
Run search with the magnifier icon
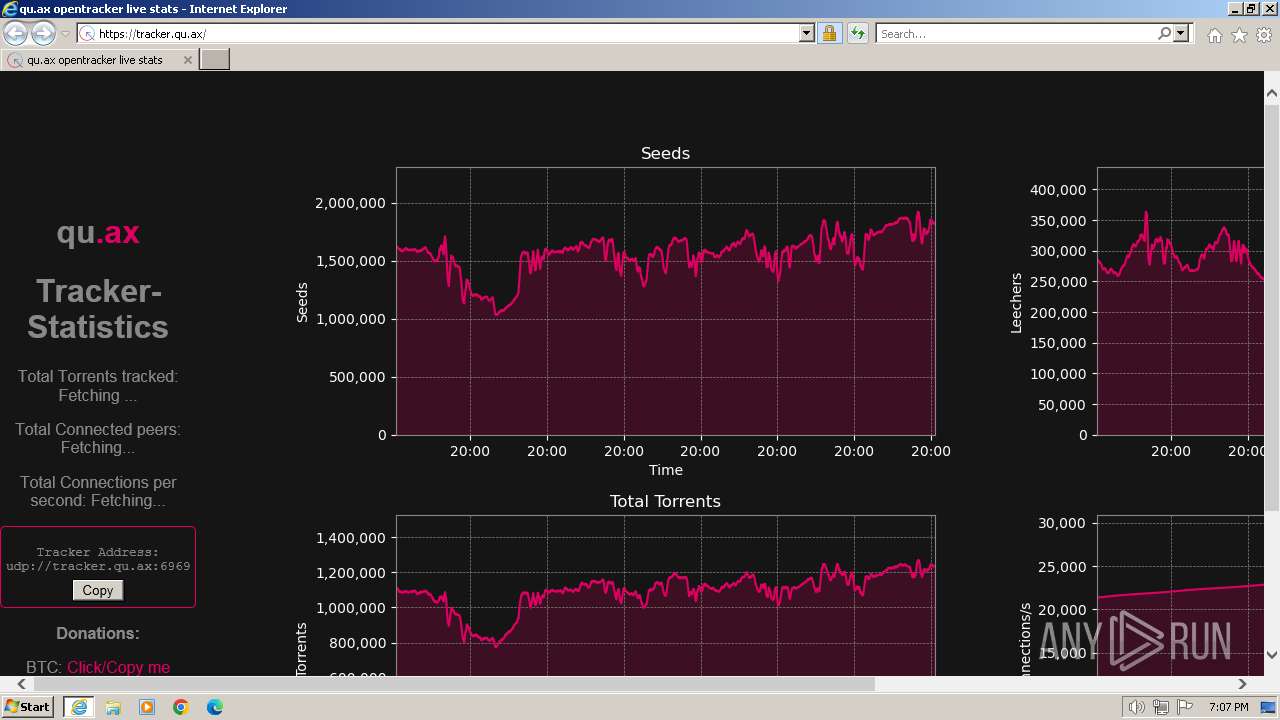click(x=1164, y=34)
